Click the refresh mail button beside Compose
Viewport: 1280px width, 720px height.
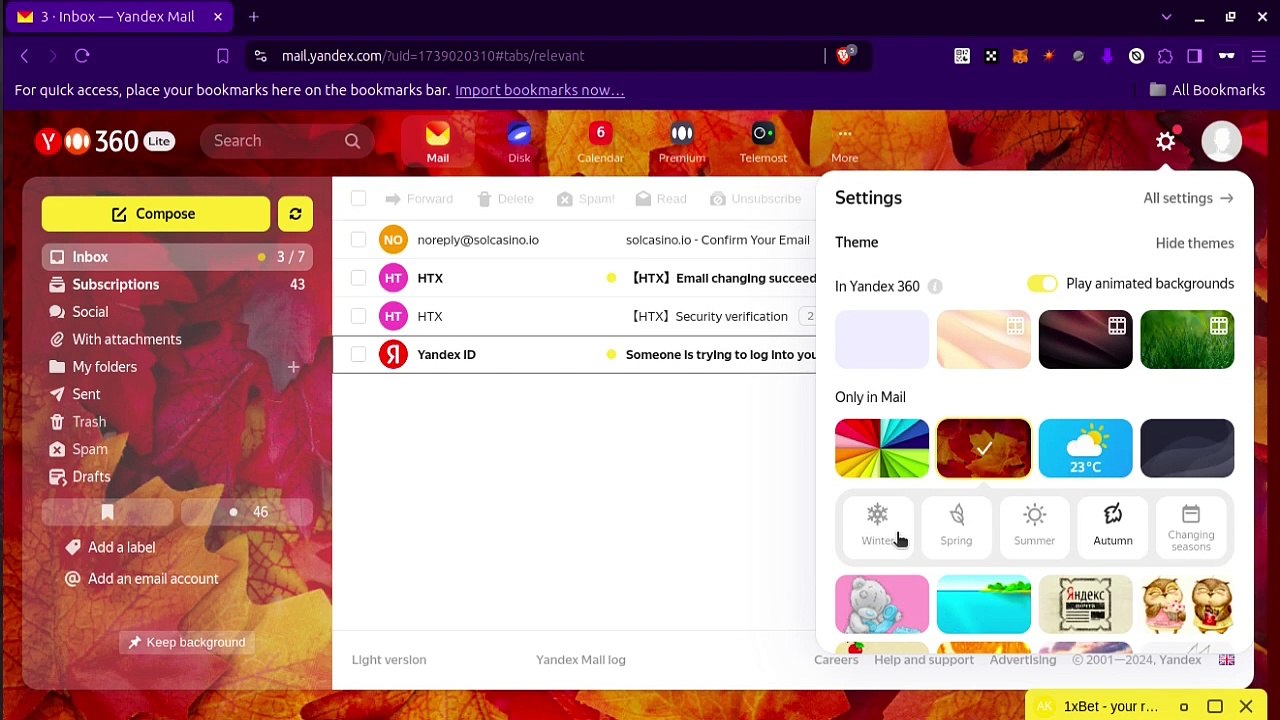coord(295,214)
